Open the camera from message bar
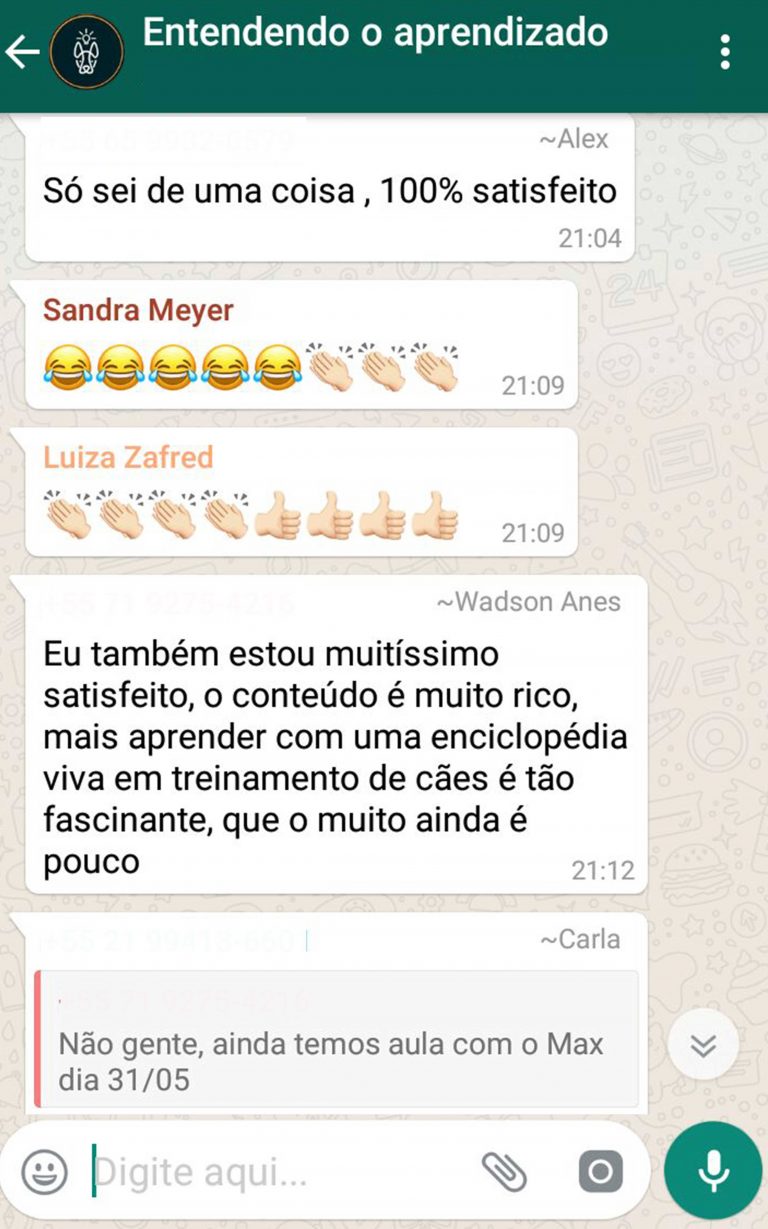The image size is (768, 1229). point(600,1171)
